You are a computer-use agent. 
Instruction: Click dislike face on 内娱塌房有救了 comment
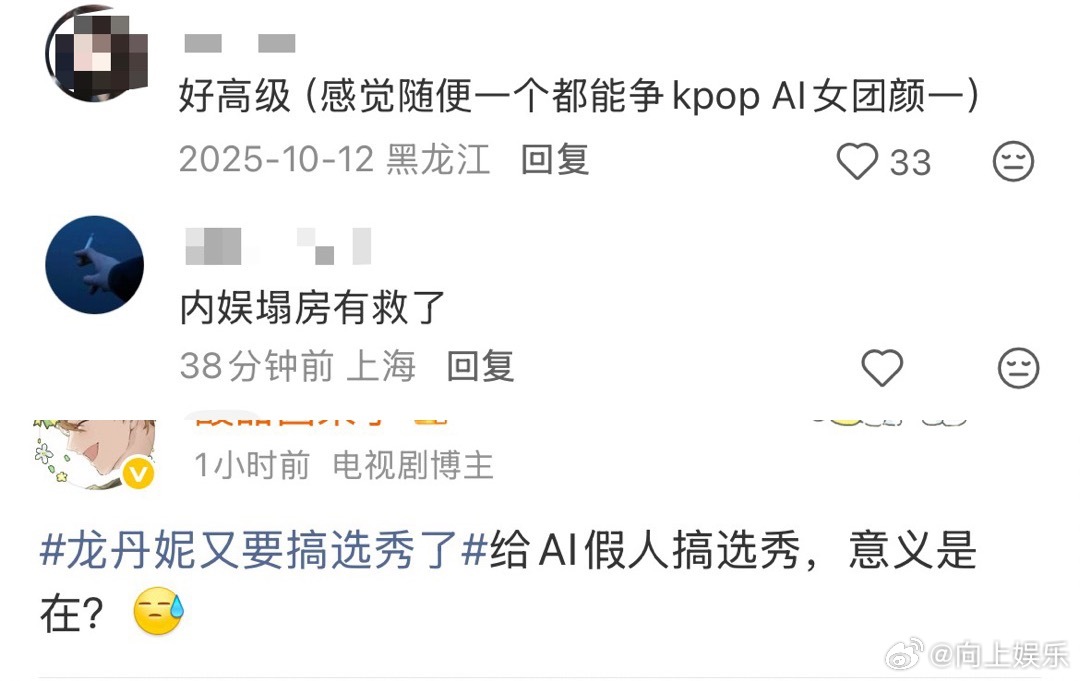pyautogui.click(x=1018, y=368)
